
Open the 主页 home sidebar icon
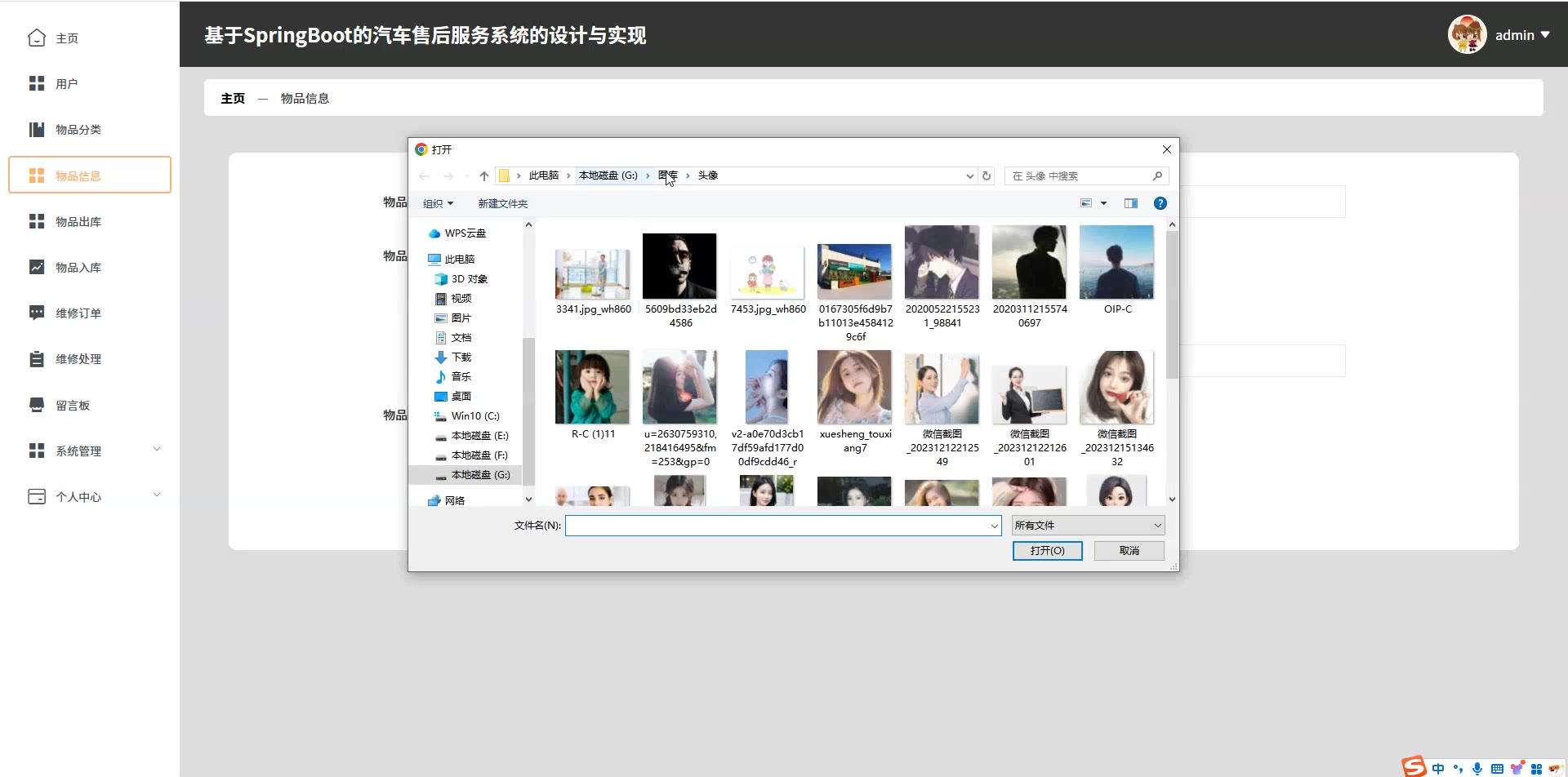pos(37,38)
